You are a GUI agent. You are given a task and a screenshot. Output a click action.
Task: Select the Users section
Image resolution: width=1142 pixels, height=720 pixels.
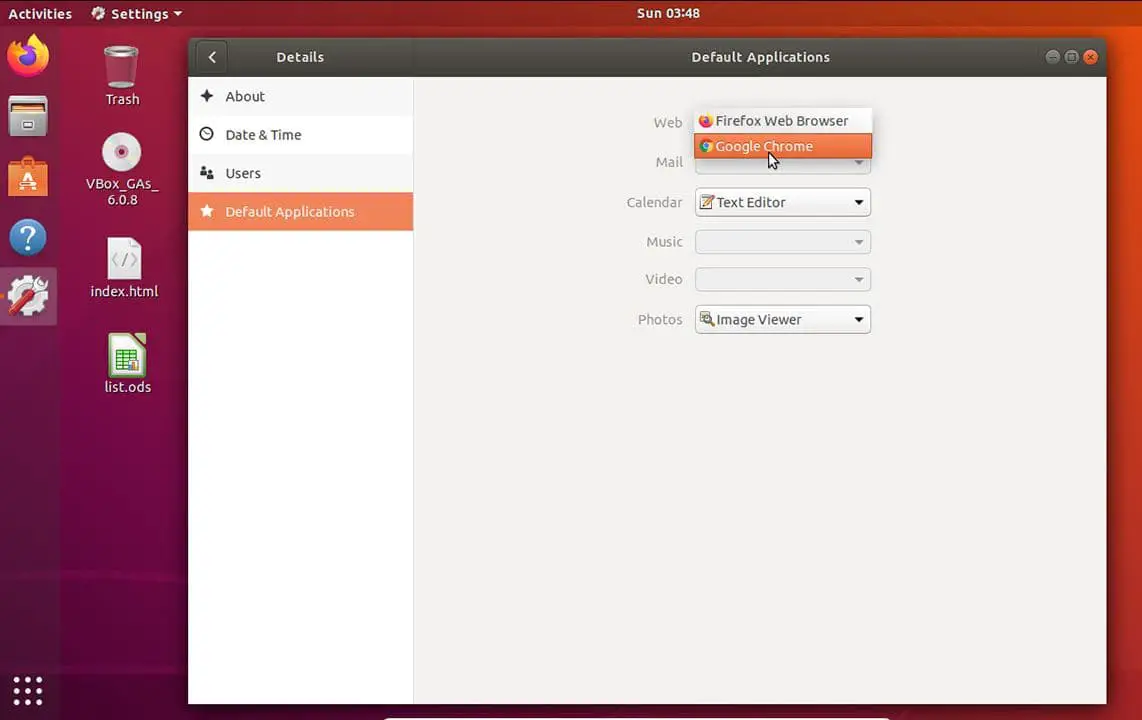243,173
